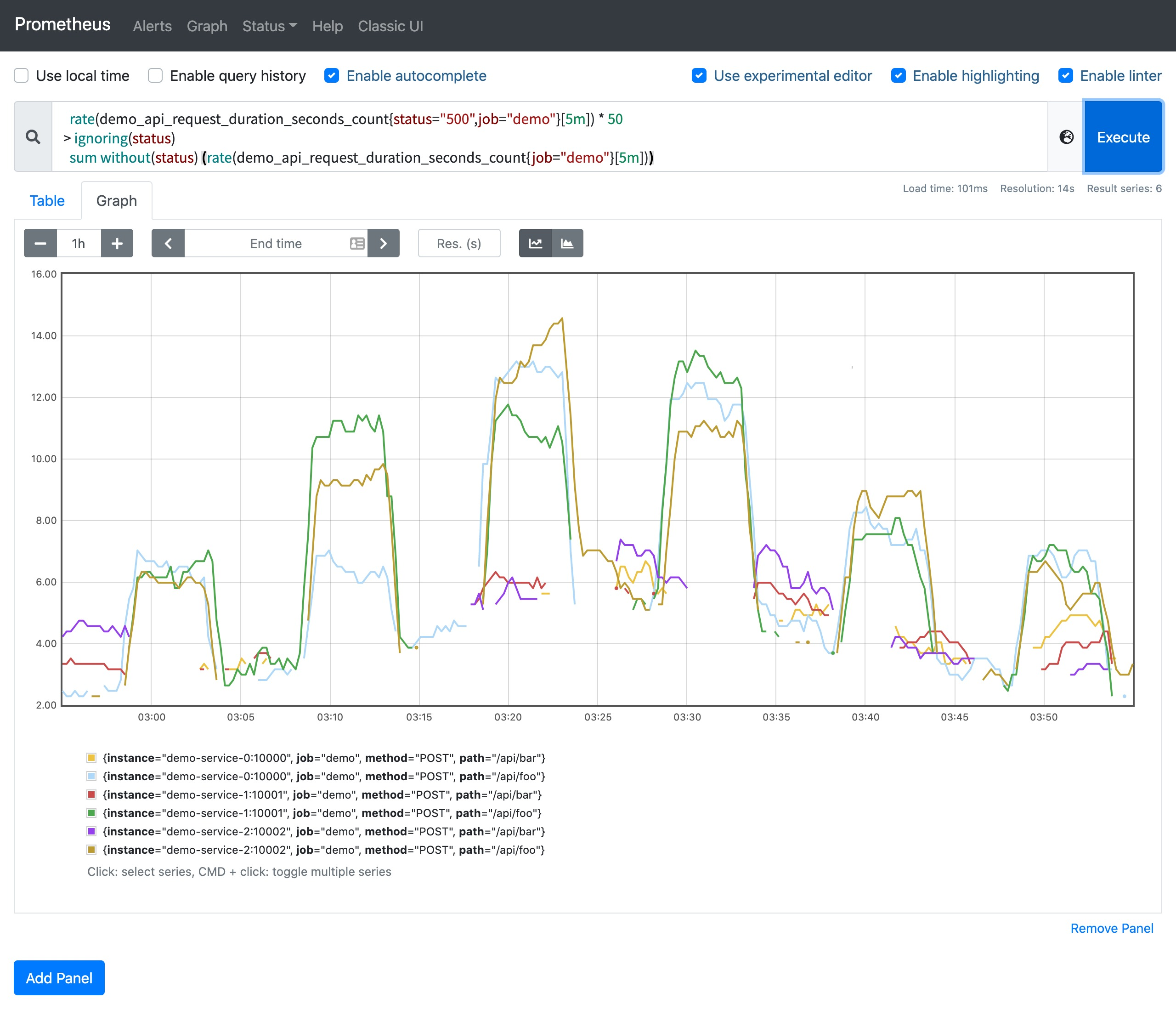This screenshot has width=1176, height=1010.
Task: Click the Res. (s) resolution field
Action: tap(458, 244)
